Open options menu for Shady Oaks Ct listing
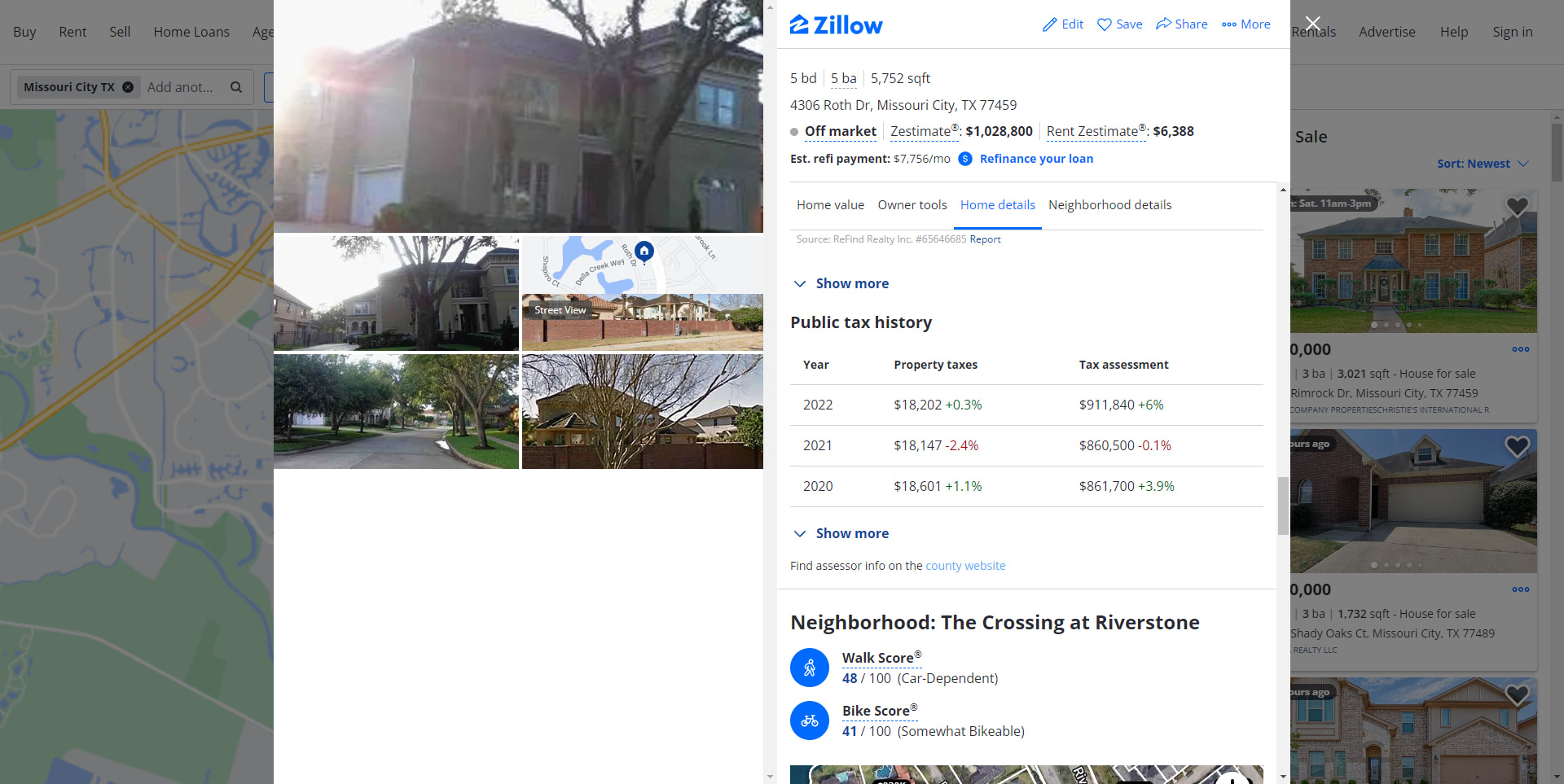The height and width of the screenshot is (784, 1564). pos(1521,589)
